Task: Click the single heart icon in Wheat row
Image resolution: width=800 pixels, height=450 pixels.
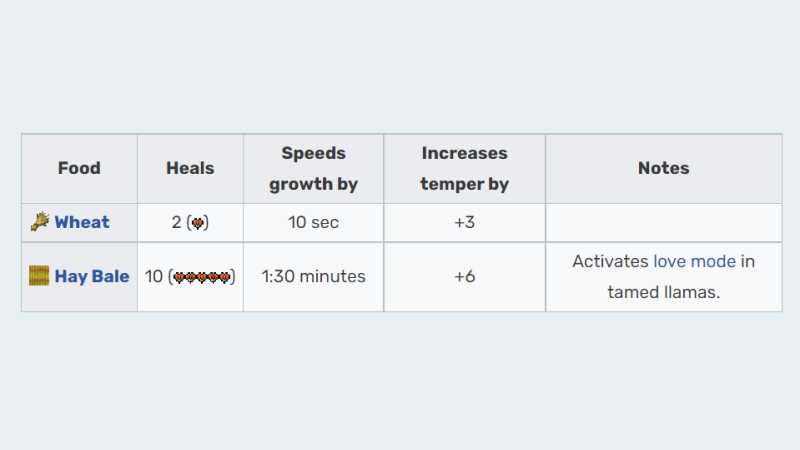Action: (198, 223)
